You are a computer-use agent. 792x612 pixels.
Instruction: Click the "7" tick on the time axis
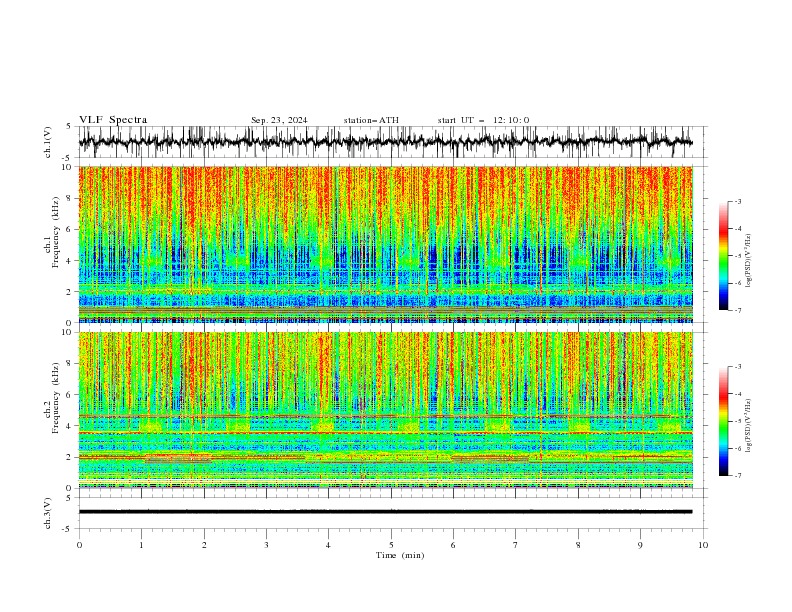click(515, 545)
